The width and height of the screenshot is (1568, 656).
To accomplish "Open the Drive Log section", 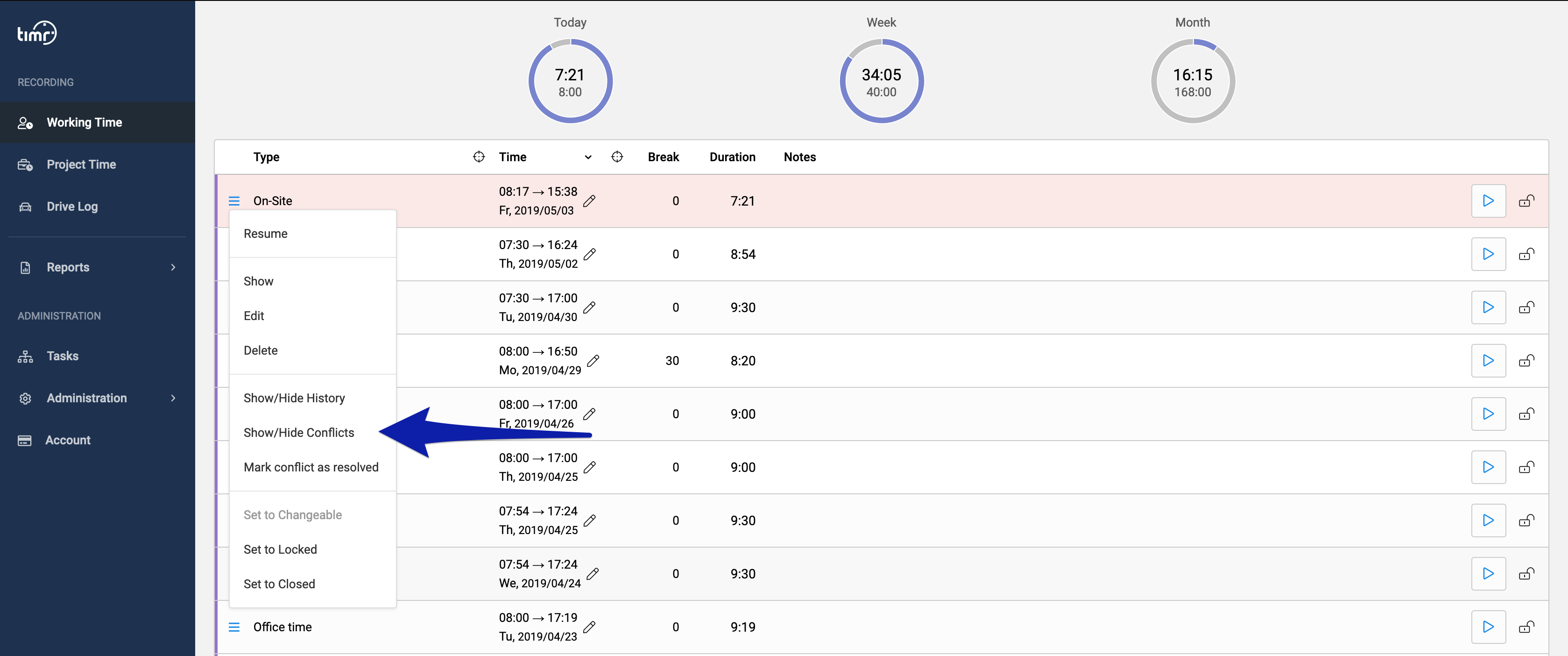I will [98, 207].
